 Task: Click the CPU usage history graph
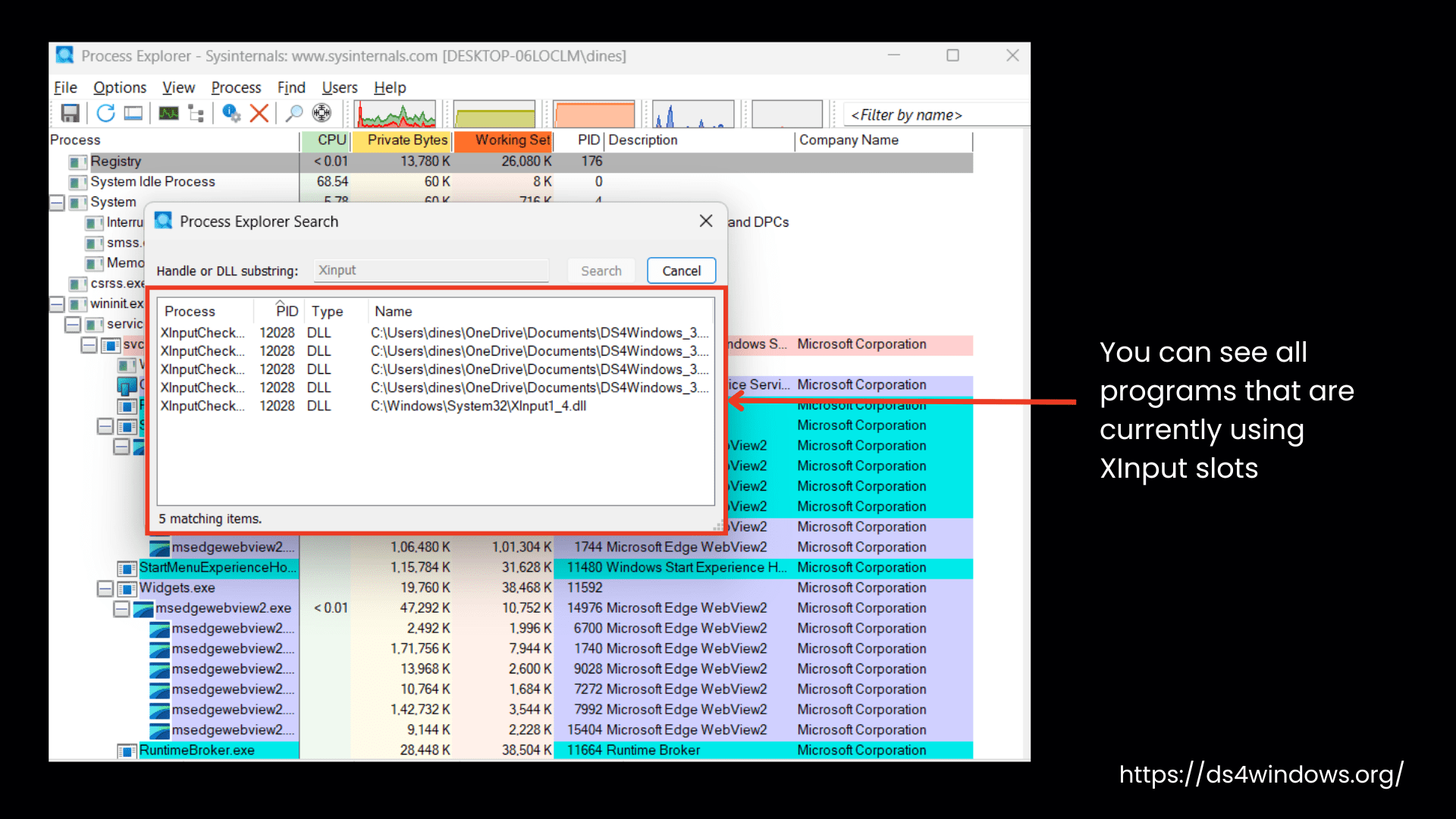tap(396, 114)
